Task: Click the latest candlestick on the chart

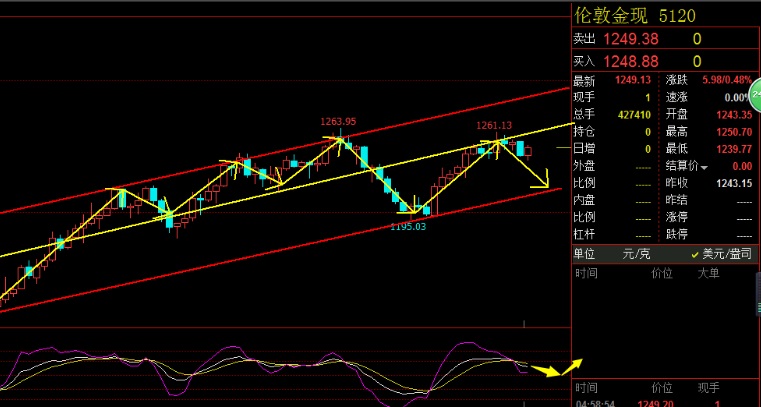Action: (528, 151)
